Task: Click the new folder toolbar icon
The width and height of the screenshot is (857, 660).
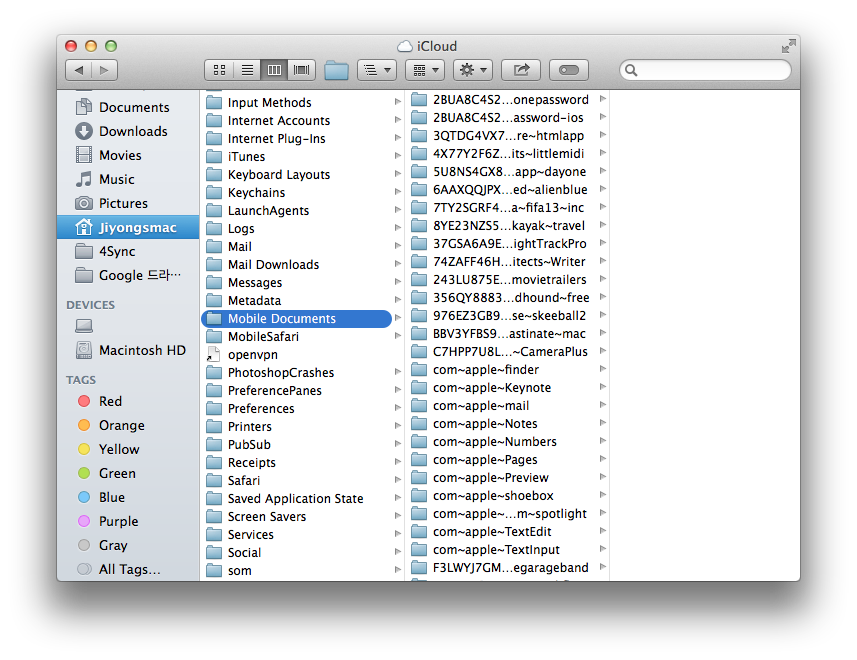Action: point(336,70)
